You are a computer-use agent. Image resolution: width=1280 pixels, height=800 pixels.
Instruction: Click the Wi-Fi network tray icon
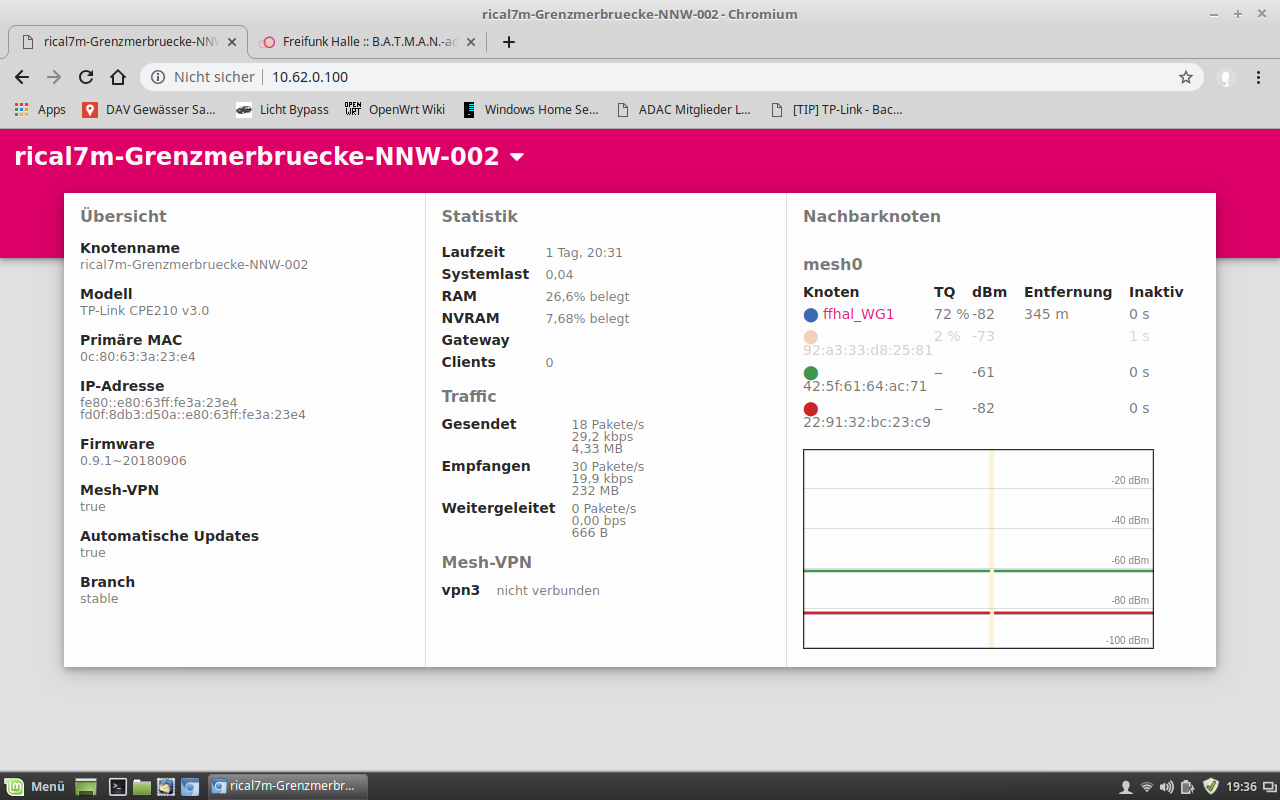pyautogui.click(x=1146, y=786)
